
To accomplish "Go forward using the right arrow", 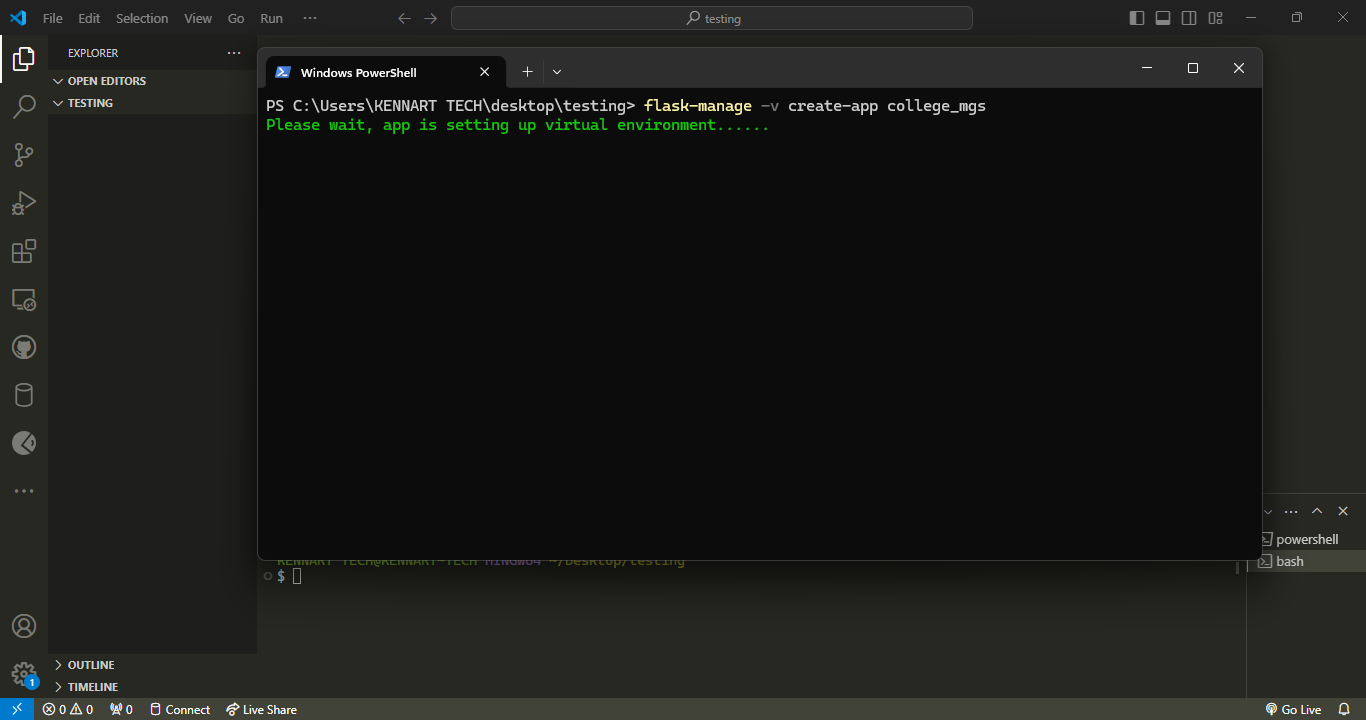I will pyautogui.click(x=430, y=18).
